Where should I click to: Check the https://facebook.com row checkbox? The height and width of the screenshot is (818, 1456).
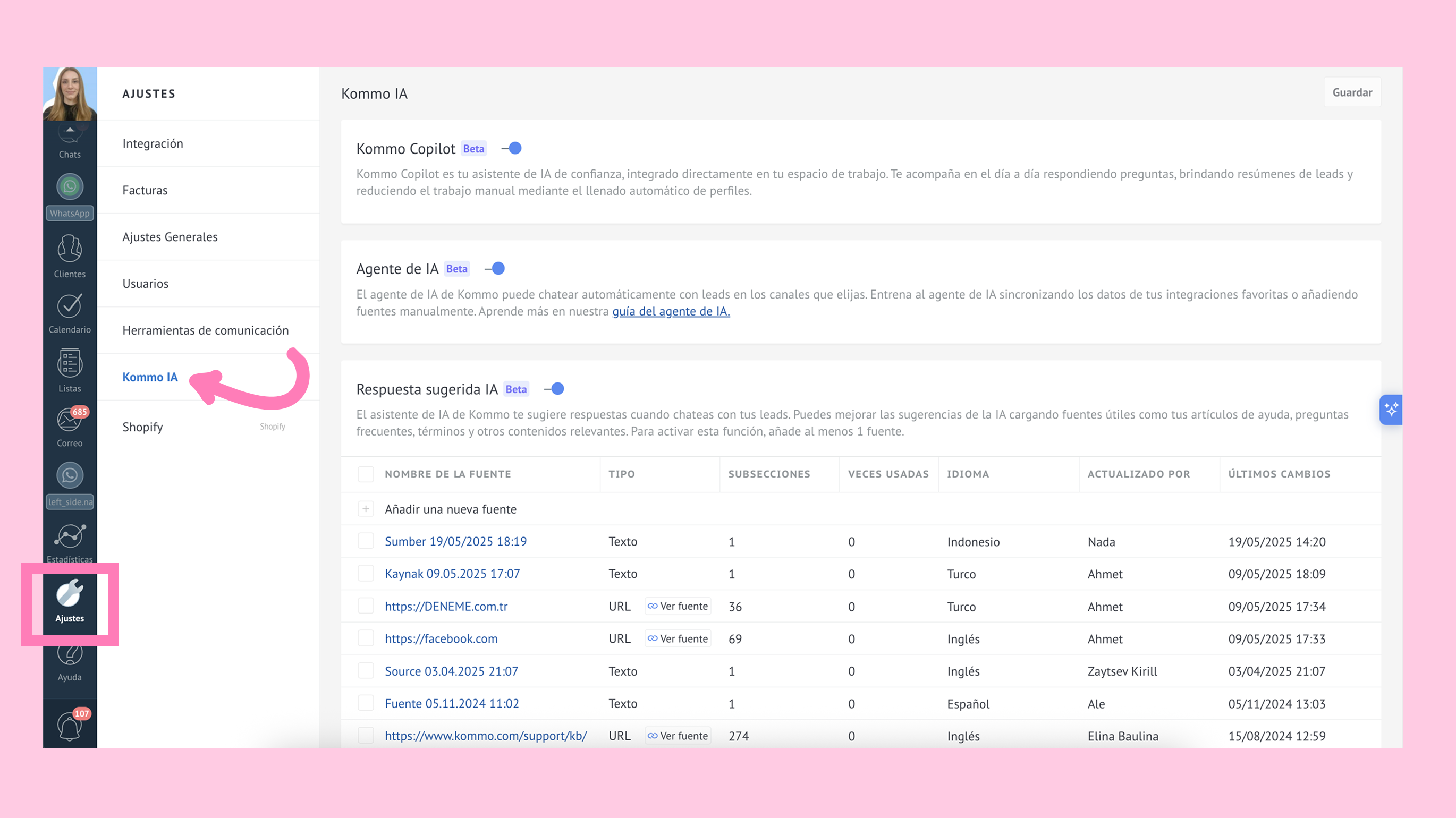point(366,638)
